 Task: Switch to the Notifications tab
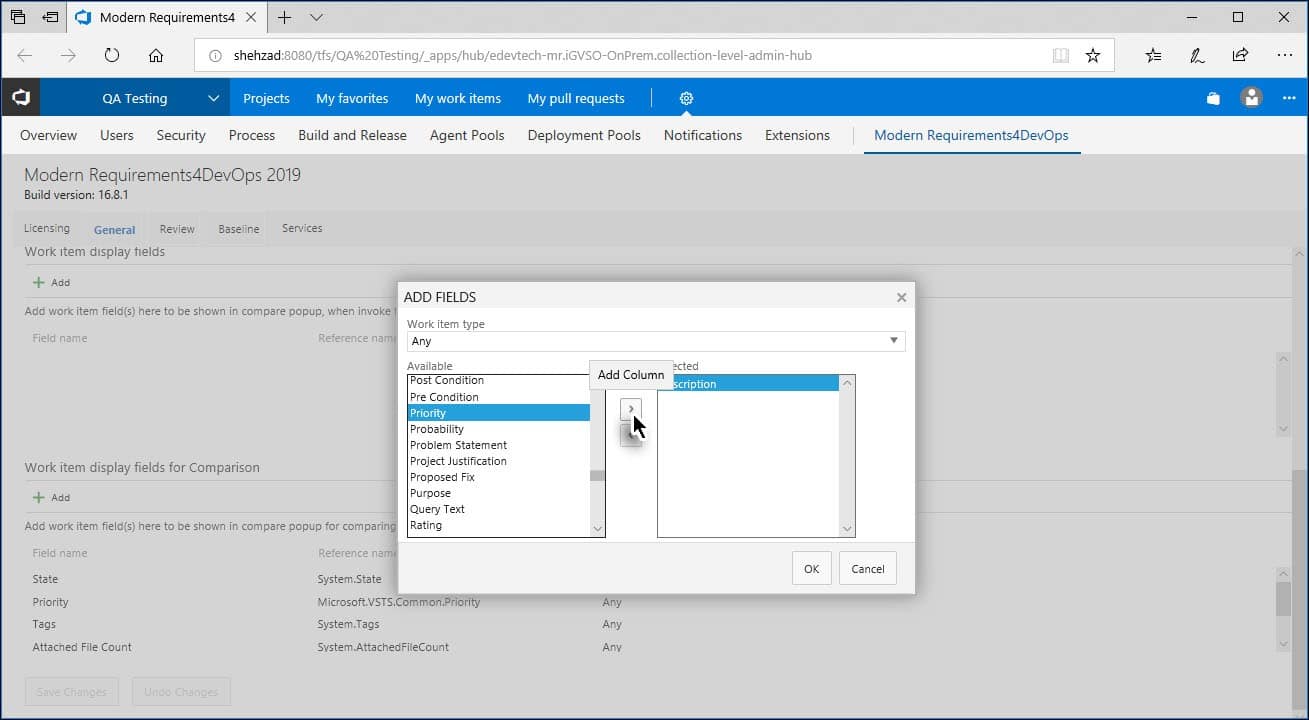pyautogui.click(x=703, y=135)
